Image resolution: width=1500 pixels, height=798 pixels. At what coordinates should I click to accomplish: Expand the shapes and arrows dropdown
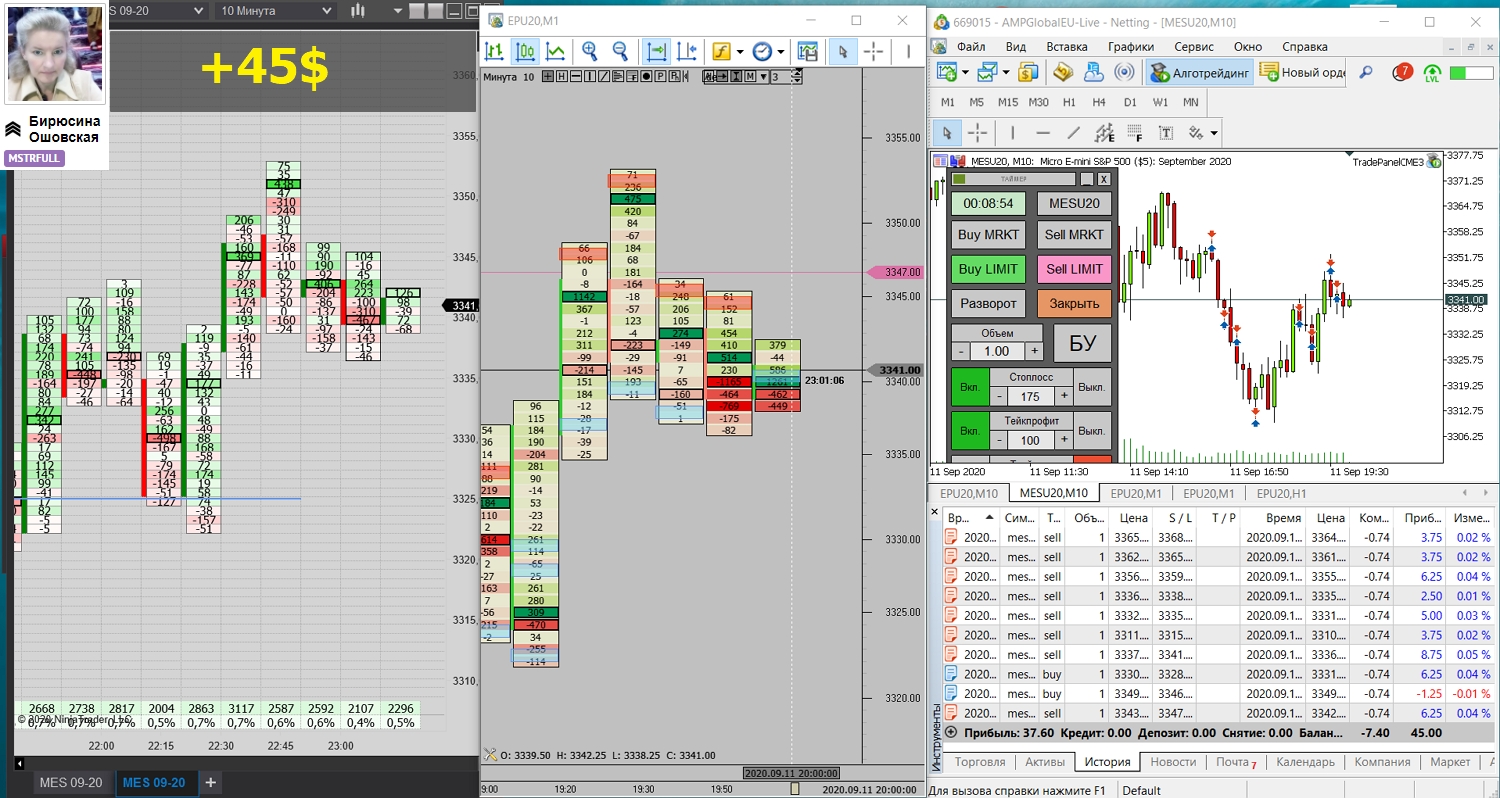coord(1214,133)
